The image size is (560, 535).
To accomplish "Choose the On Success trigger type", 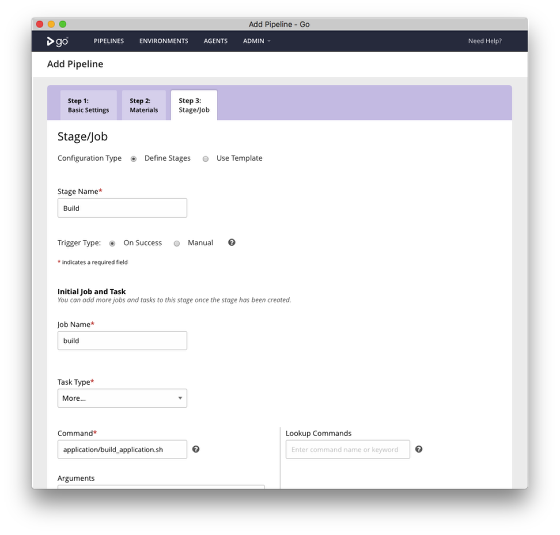I will click(112, 244).
